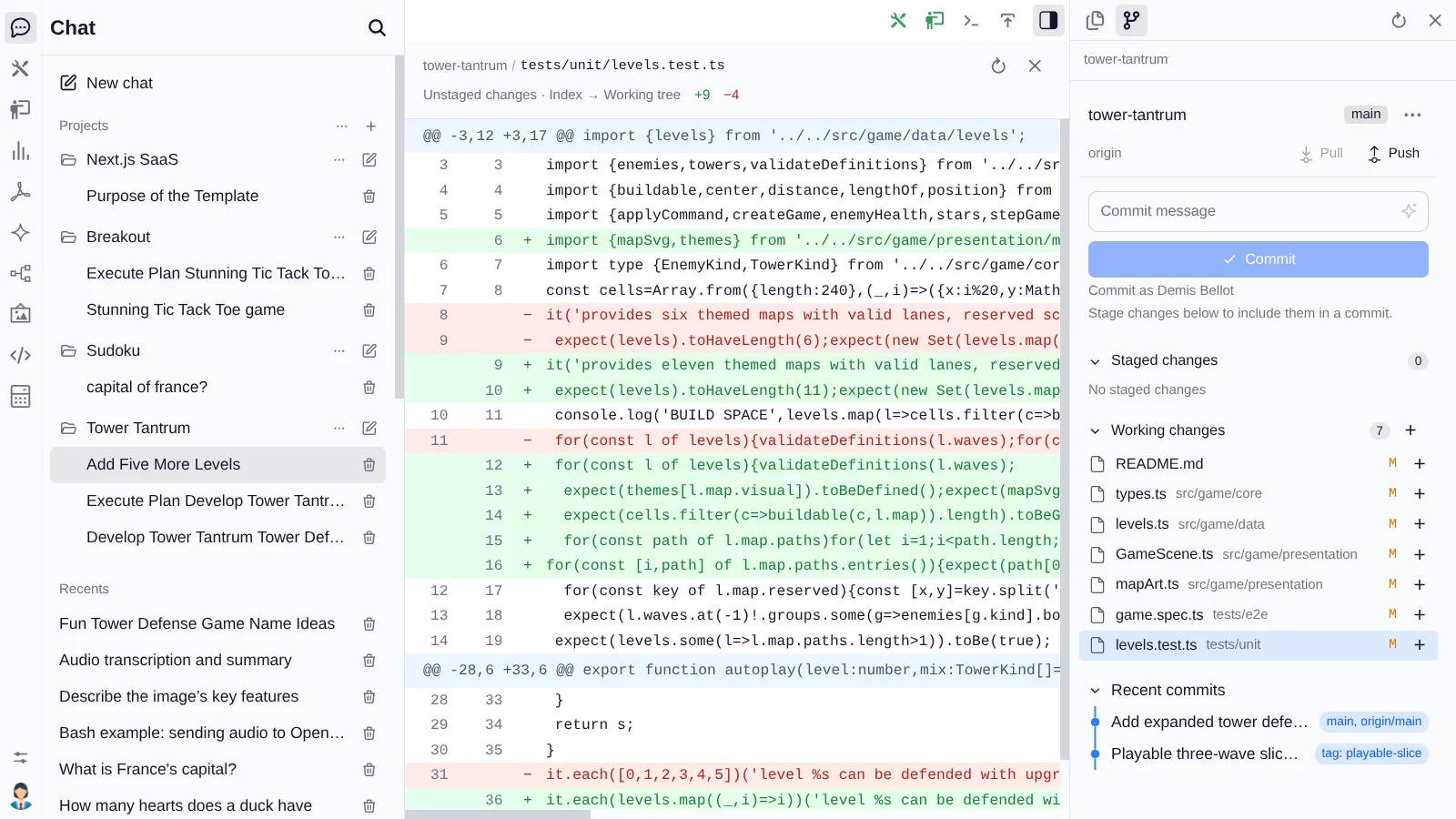
Task: Collapse the Recent commits section
Action: (x=1095, y=691)
